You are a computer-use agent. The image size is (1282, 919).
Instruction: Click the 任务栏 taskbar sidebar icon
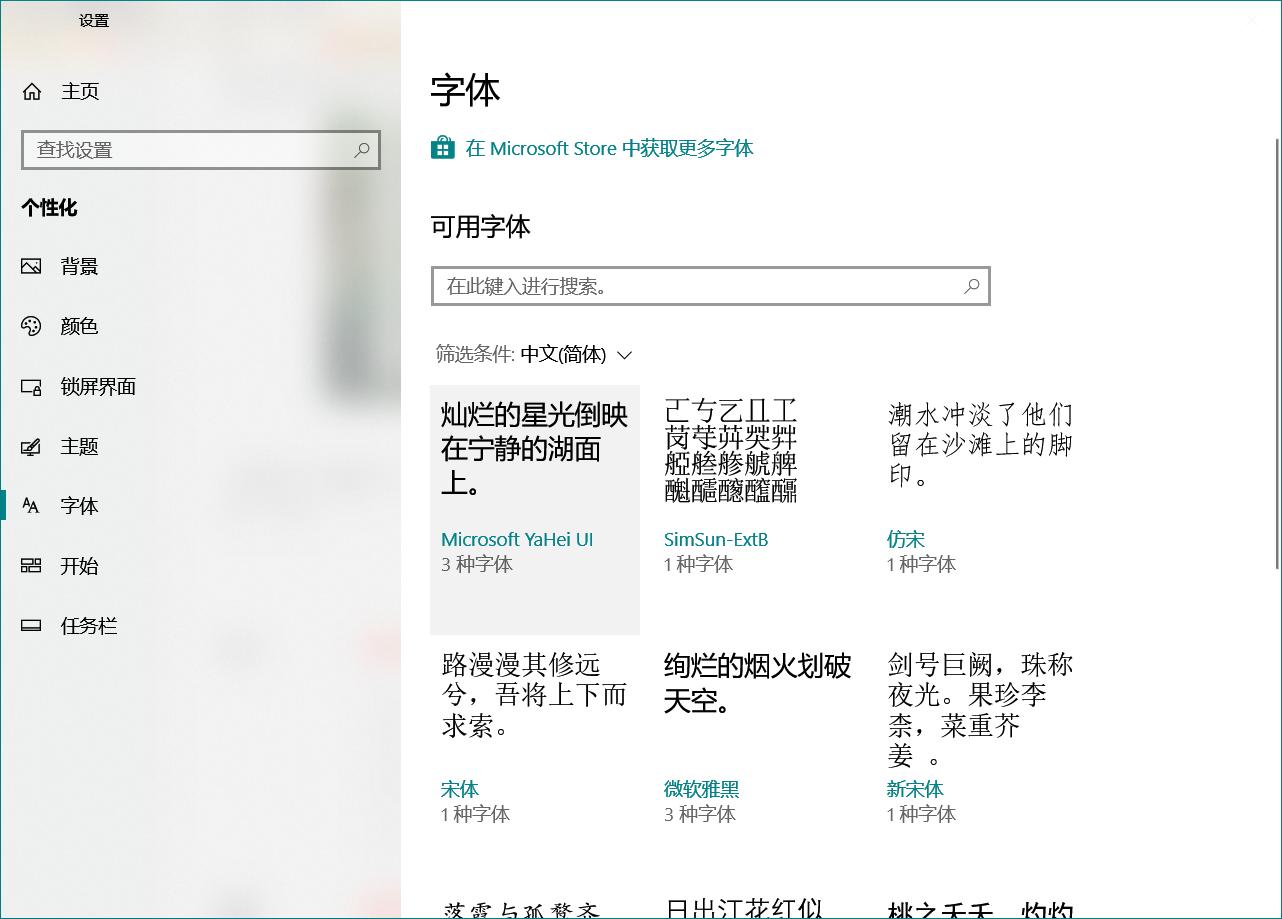click(x=31, y=626)
